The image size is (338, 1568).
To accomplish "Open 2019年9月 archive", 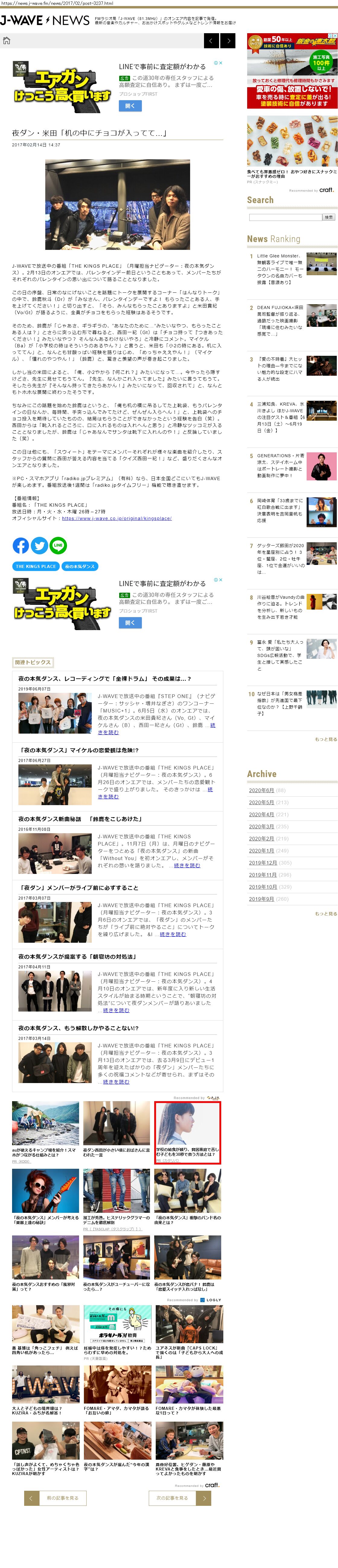I will 261,898.
